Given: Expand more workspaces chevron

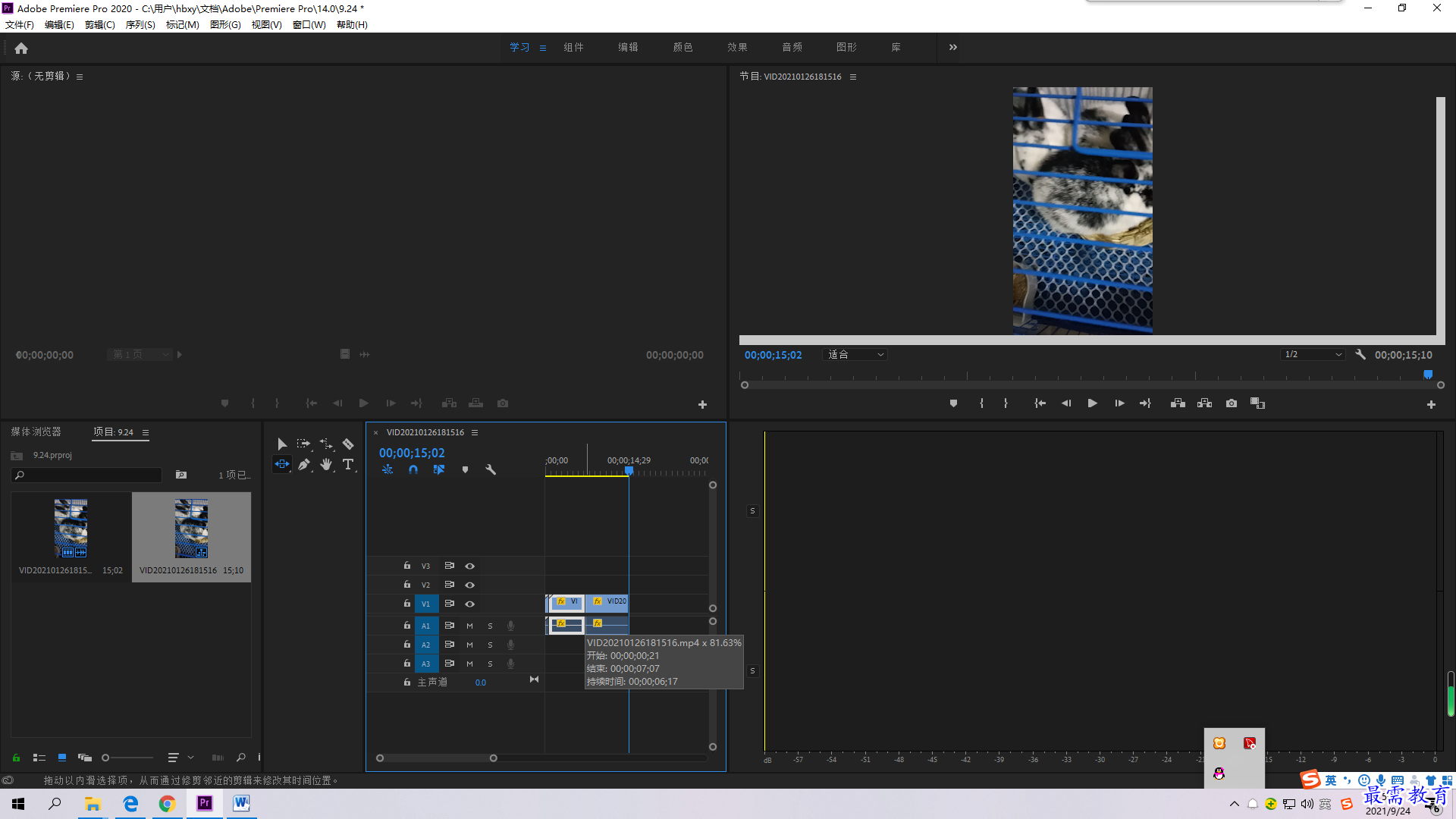Looking at the screenshot, I should click(x=953, y=47).
